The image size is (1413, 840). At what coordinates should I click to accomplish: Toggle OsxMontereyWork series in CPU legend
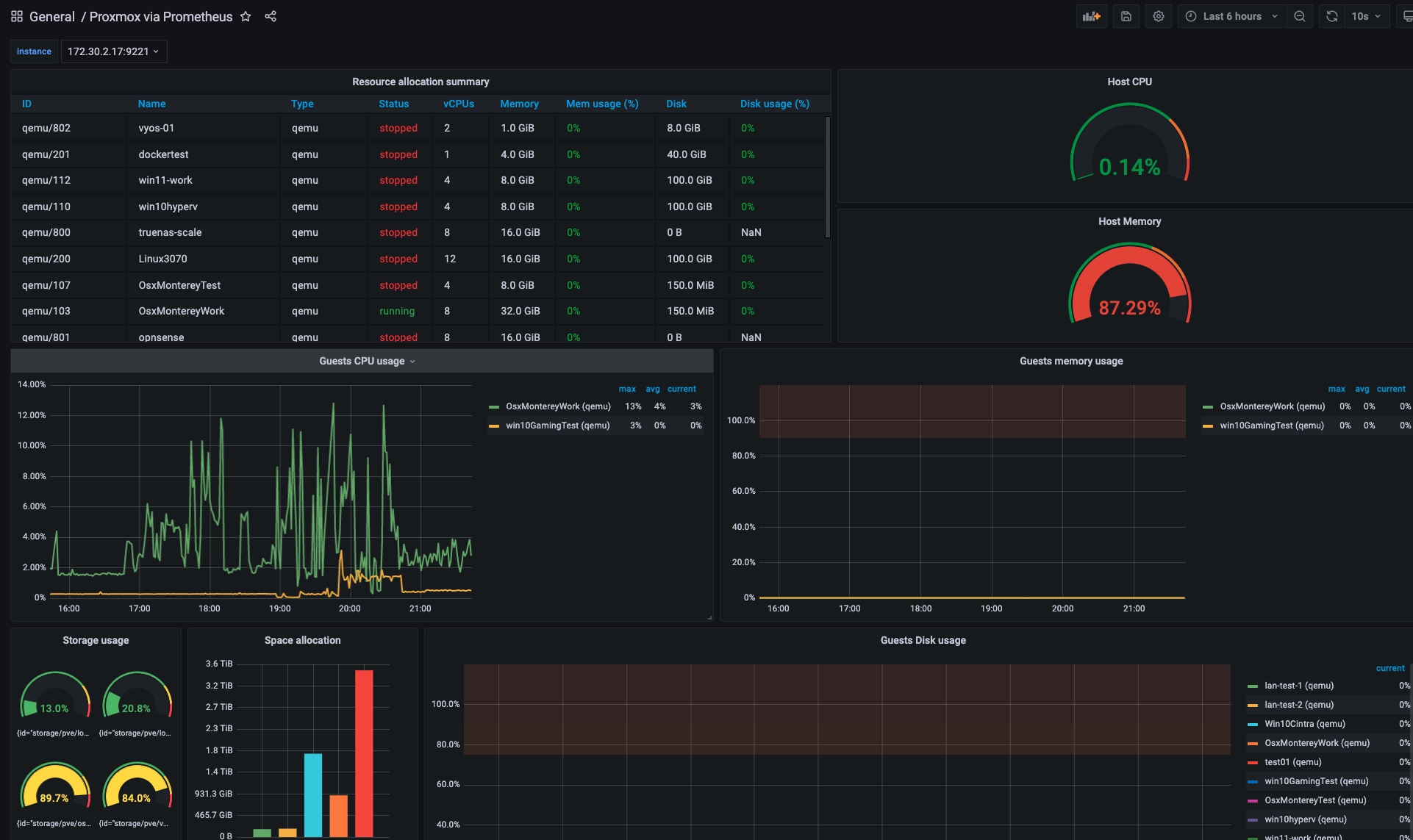[558, 406]
